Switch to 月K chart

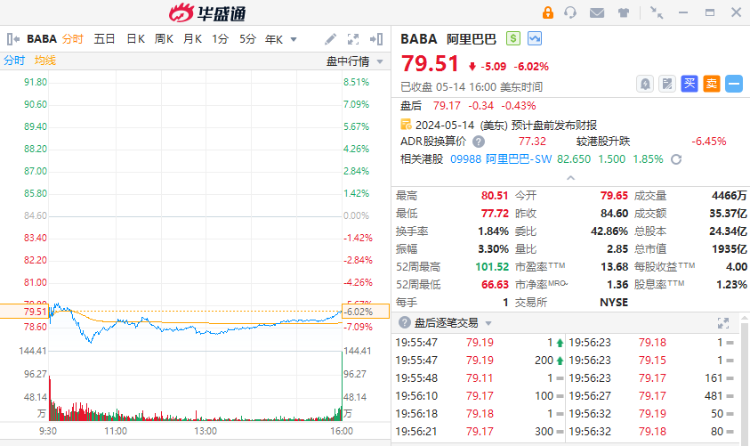coord(192,39)
